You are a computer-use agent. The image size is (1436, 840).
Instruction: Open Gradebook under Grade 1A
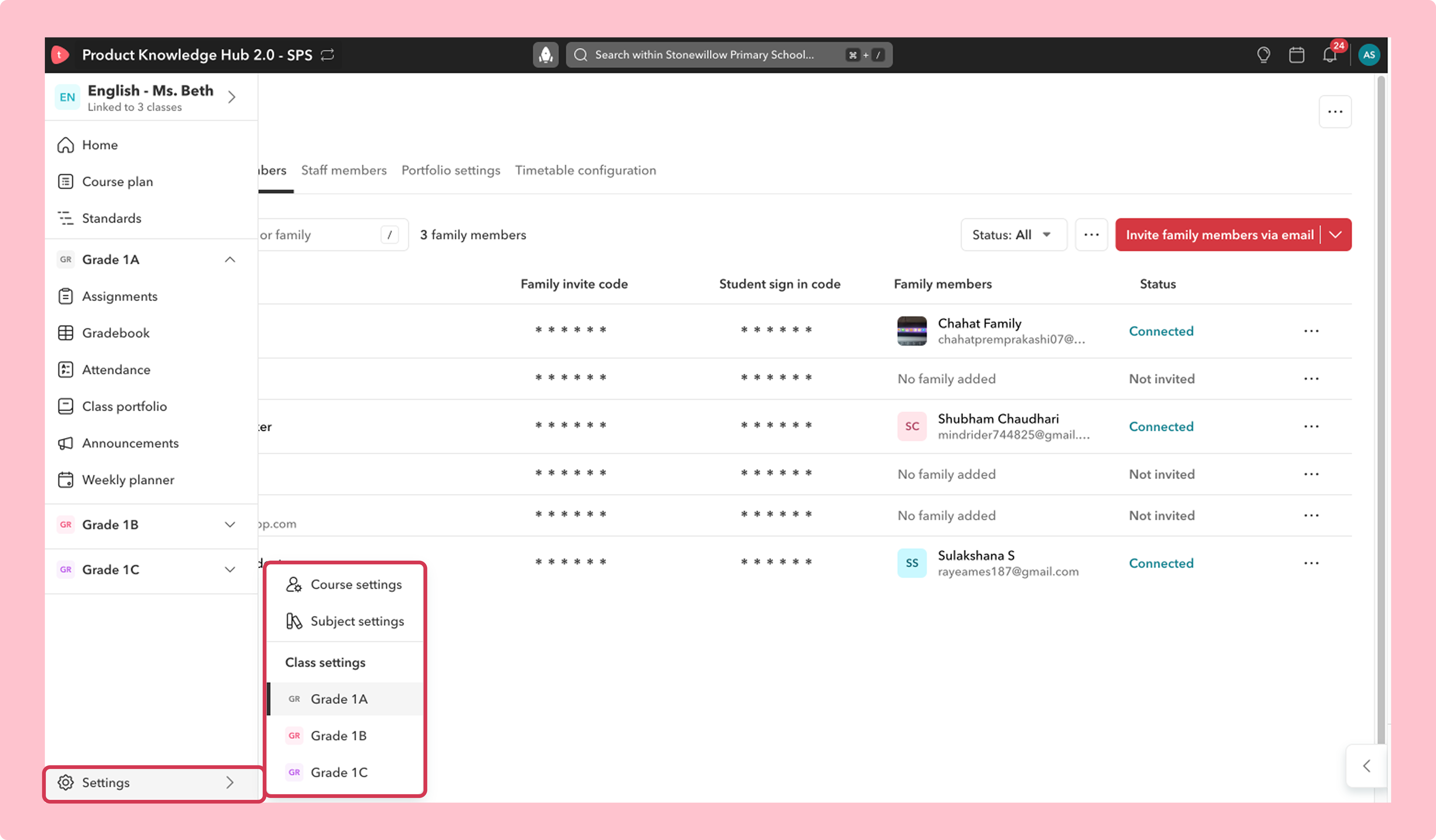(151, 333)
